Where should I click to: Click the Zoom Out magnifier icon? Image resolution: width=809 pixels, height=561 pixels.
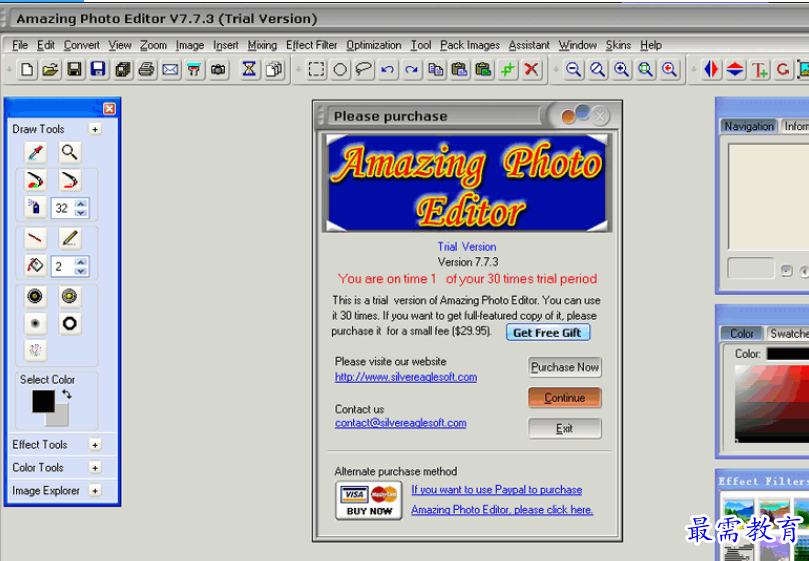(x=573, y=69)
